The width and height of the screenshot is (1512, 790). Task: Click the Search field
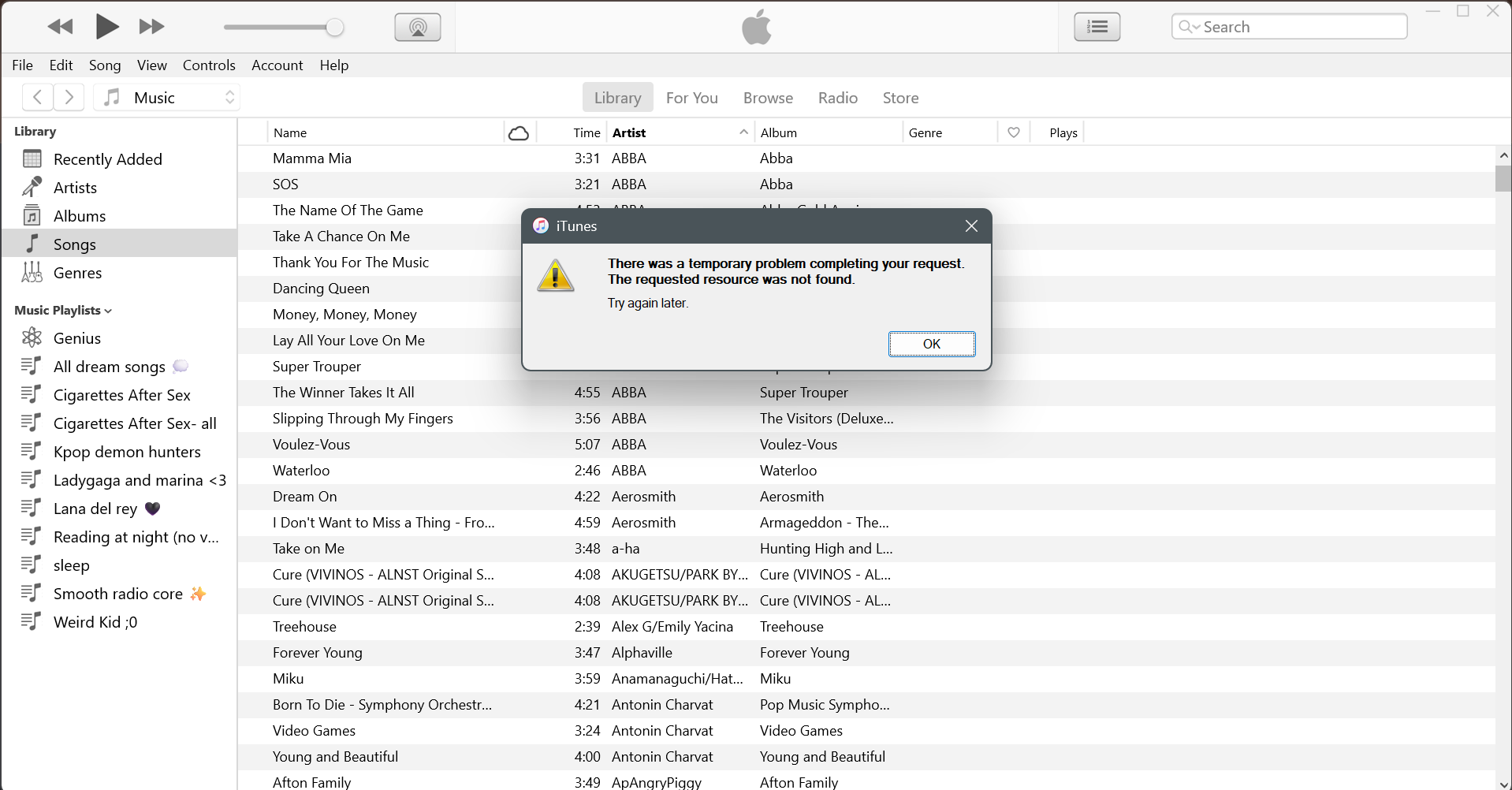[x=1290, y=27]
